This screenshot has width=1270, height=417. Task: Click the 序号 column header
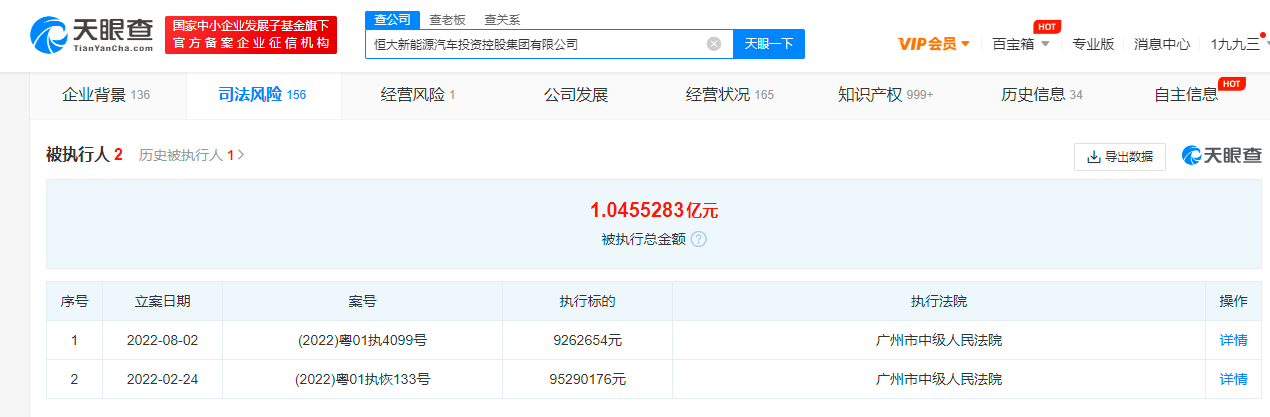[x=74, y=301]
